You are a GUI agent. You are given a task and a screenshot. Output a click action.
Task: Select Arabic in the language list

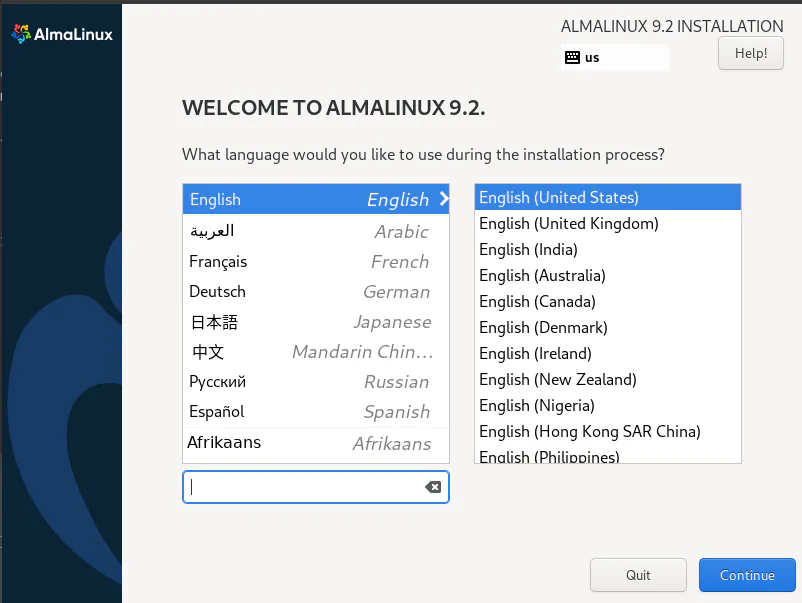(x=316, y=231)
